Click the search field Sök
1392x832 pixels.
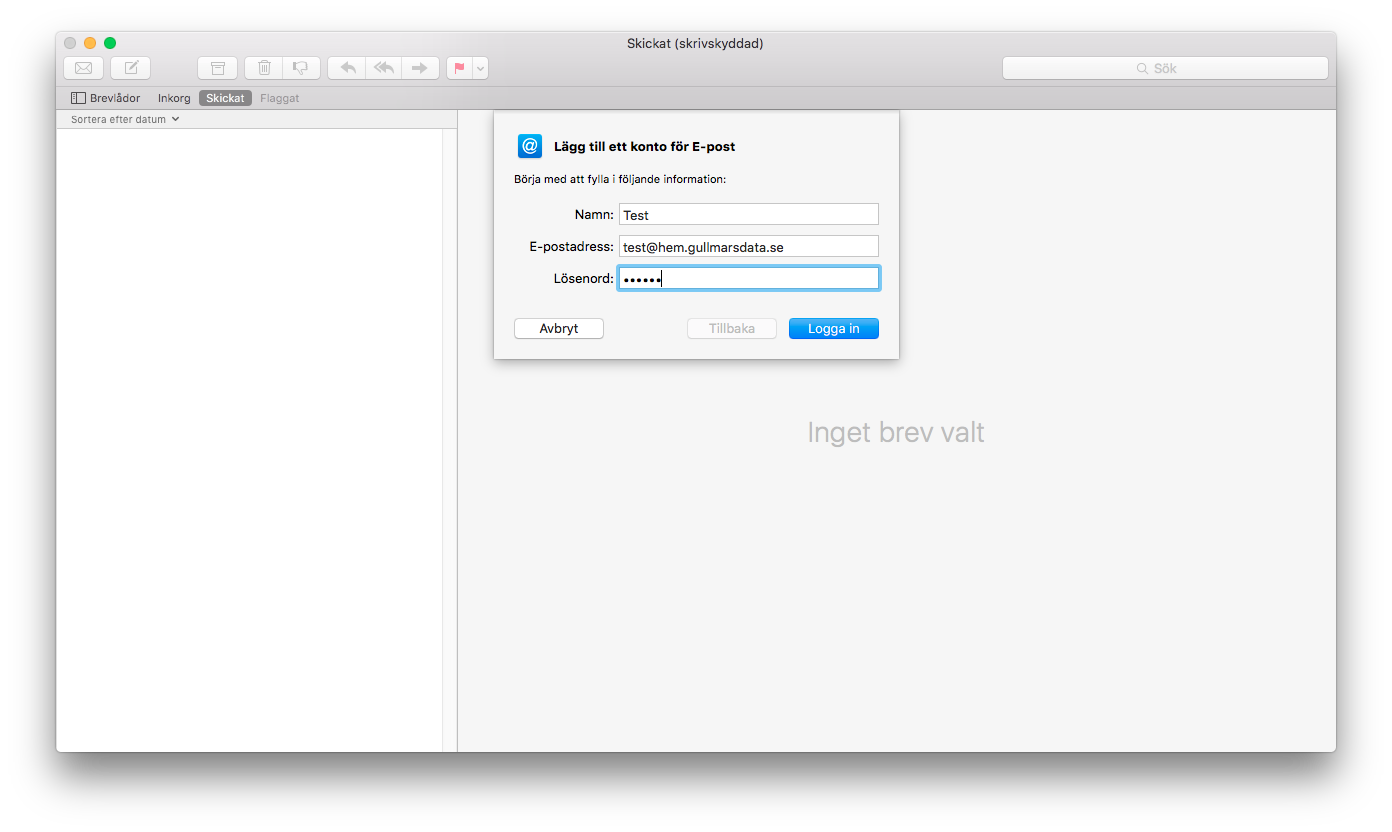(x=1165, y=68)
